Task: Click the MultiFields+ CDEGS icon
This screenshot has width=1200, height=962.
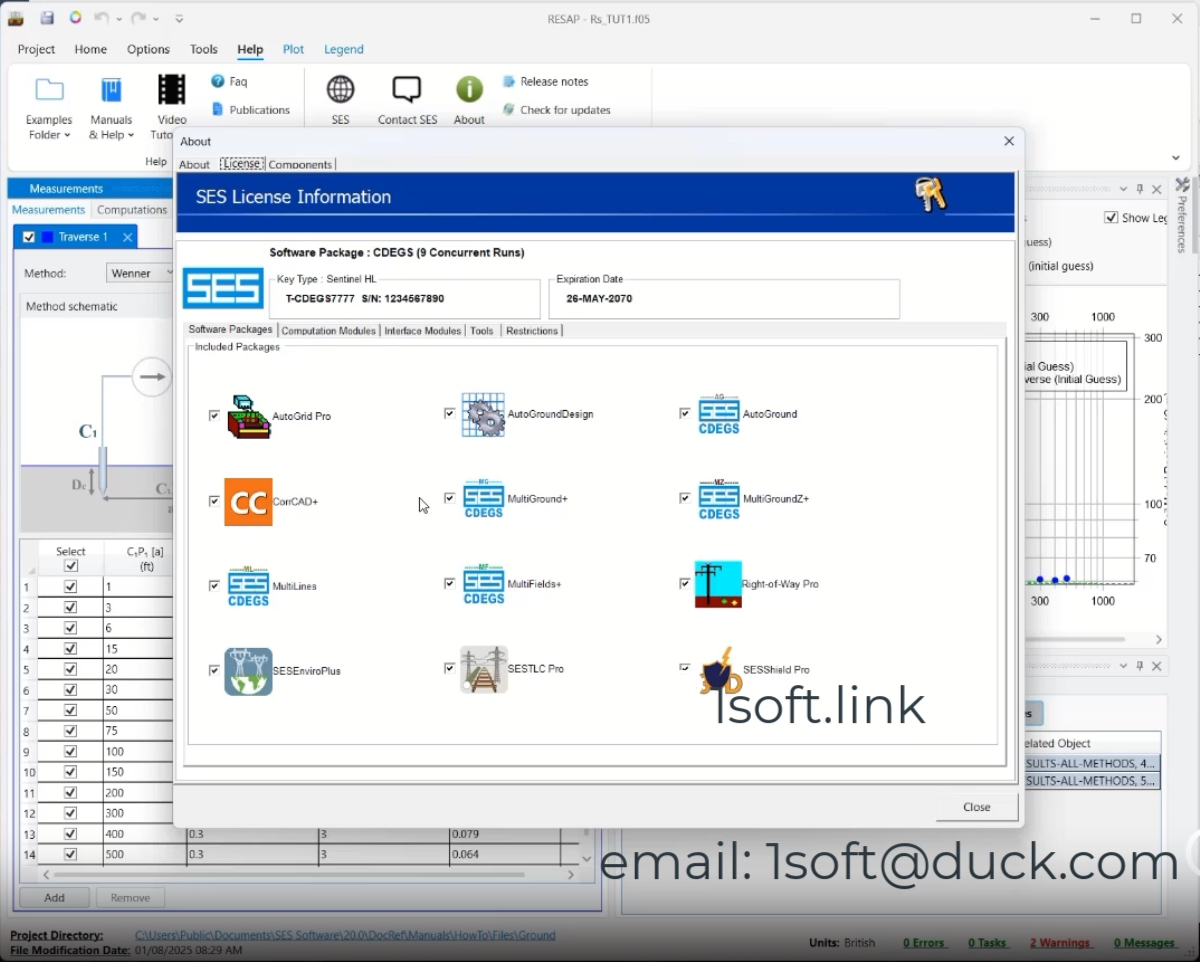Action: [x=484, y=584]
